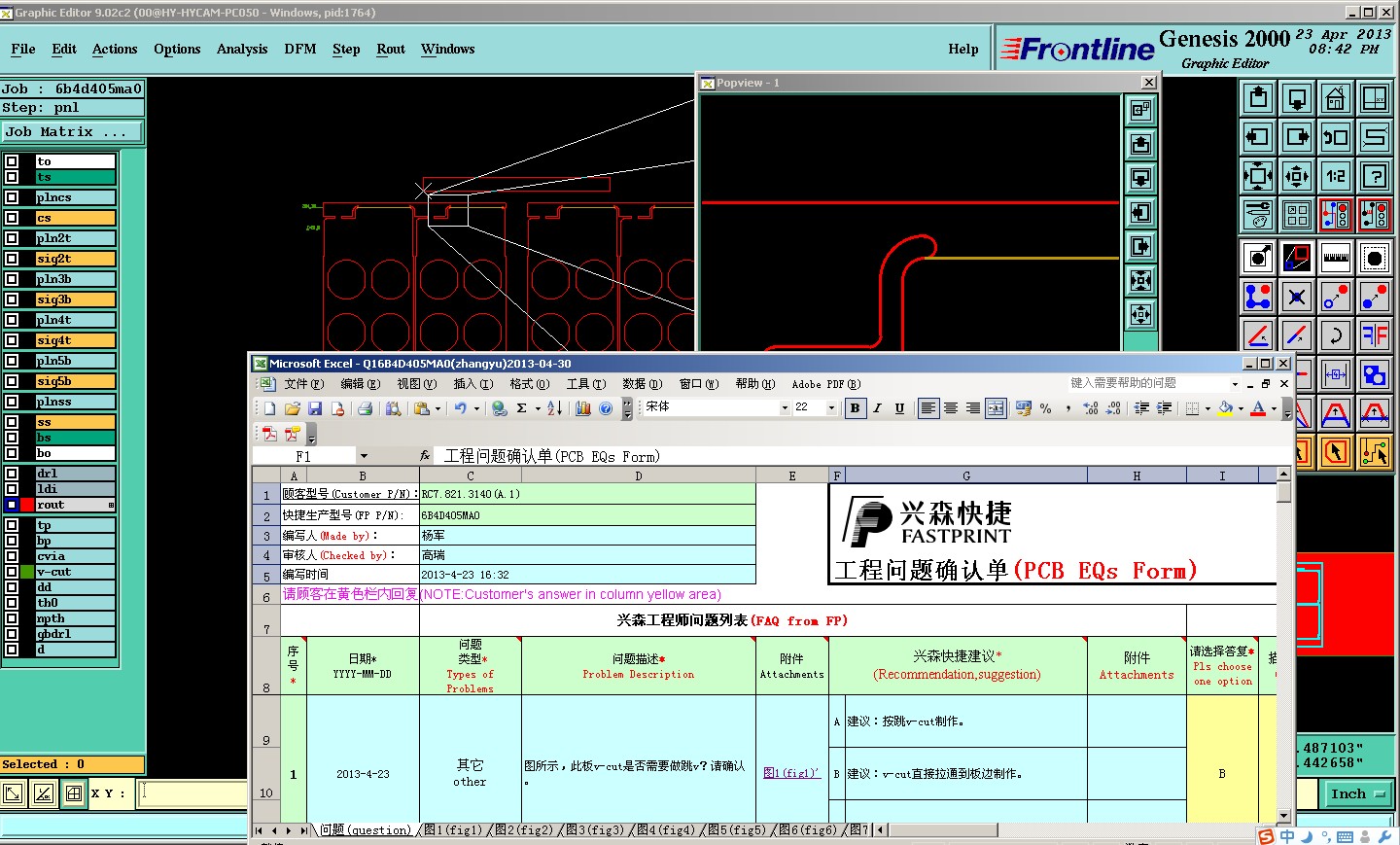Open a file with Excel Open icon
The image size is (1400, 845).
click(292, 408)
